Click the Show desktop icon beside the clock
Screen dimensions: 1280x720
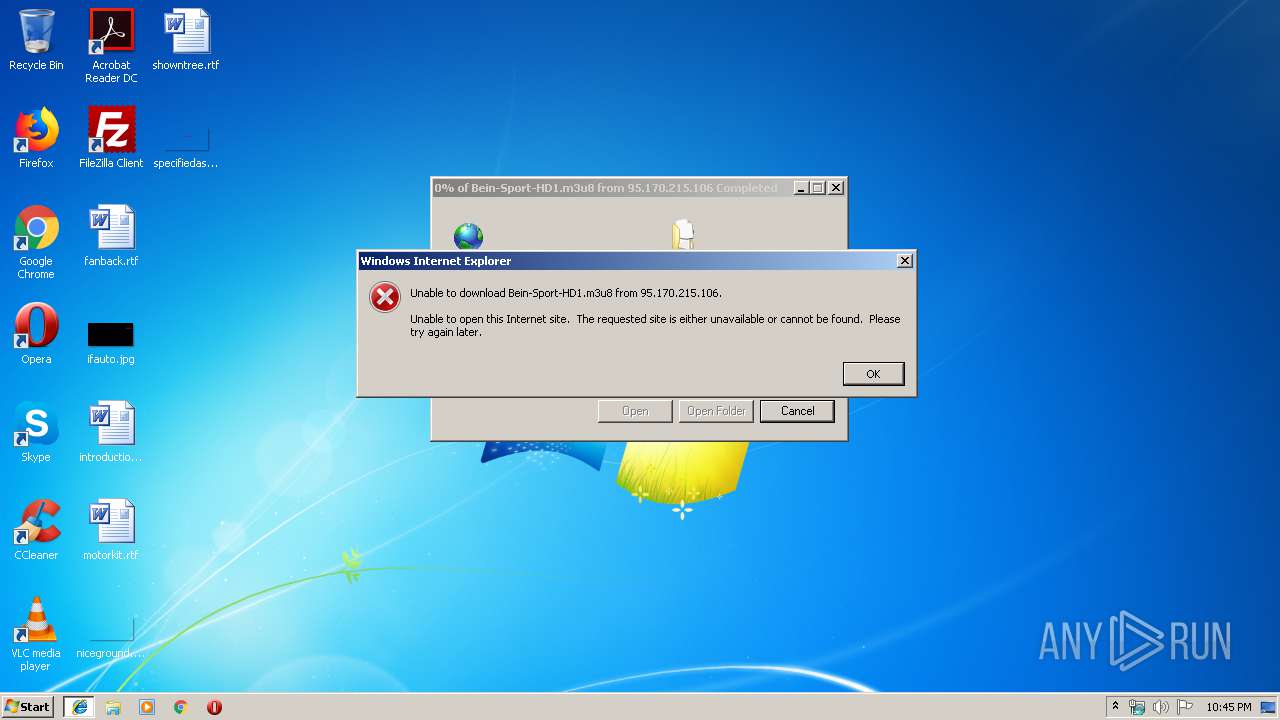coord(1269,707)
